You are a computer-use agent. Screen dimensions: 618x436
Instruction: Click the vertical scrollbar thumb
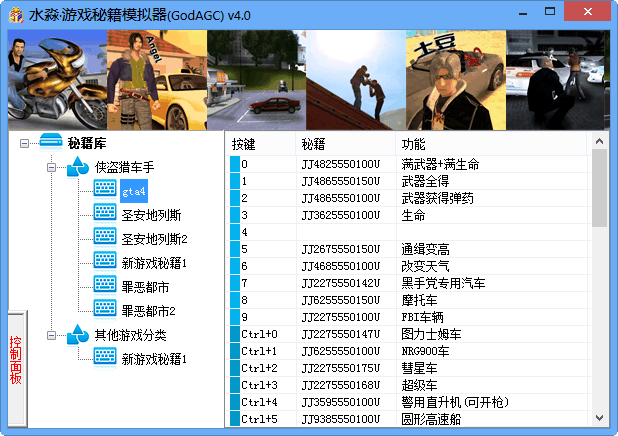(599, 188)
